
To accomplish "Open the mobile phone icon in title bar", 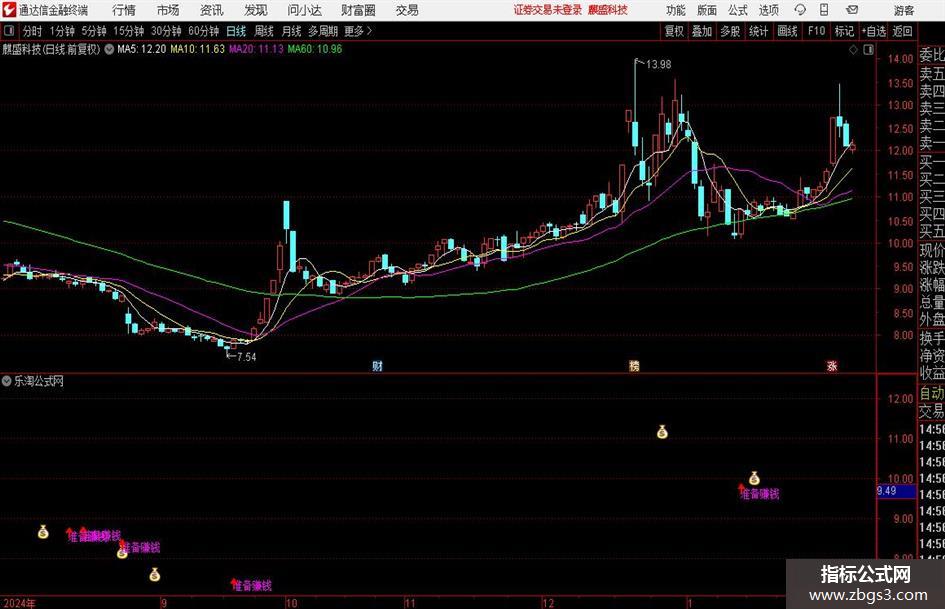I will click(x=824, y=10).
